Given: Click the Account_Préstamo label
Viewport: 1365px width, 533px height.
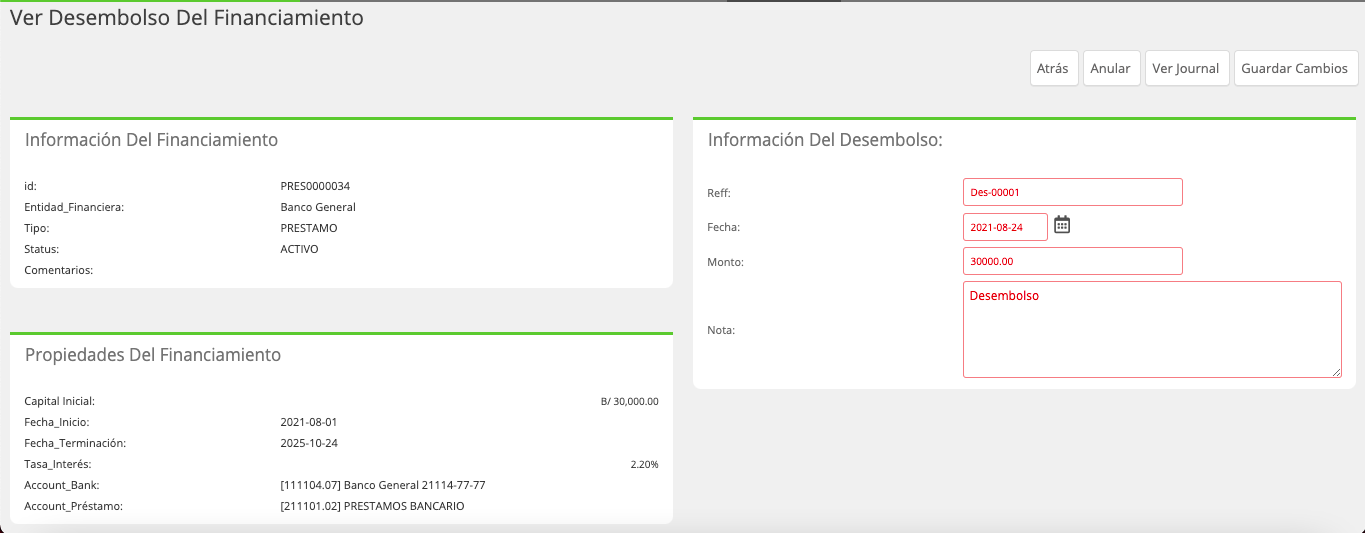Looking at the screenshot, I should 73,506.
